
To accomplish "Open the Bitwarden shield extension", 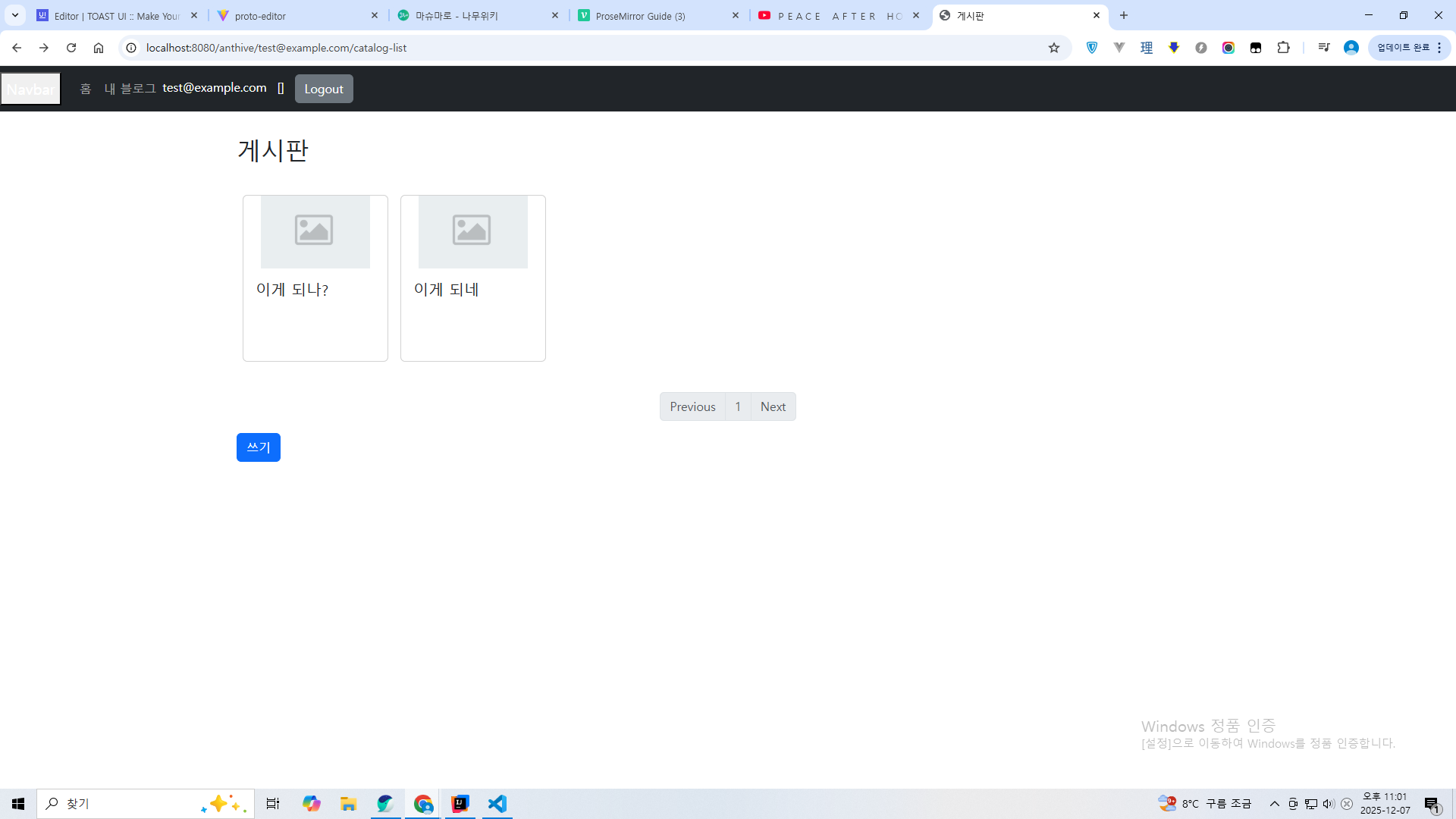I will click(x=1092, y=48).
